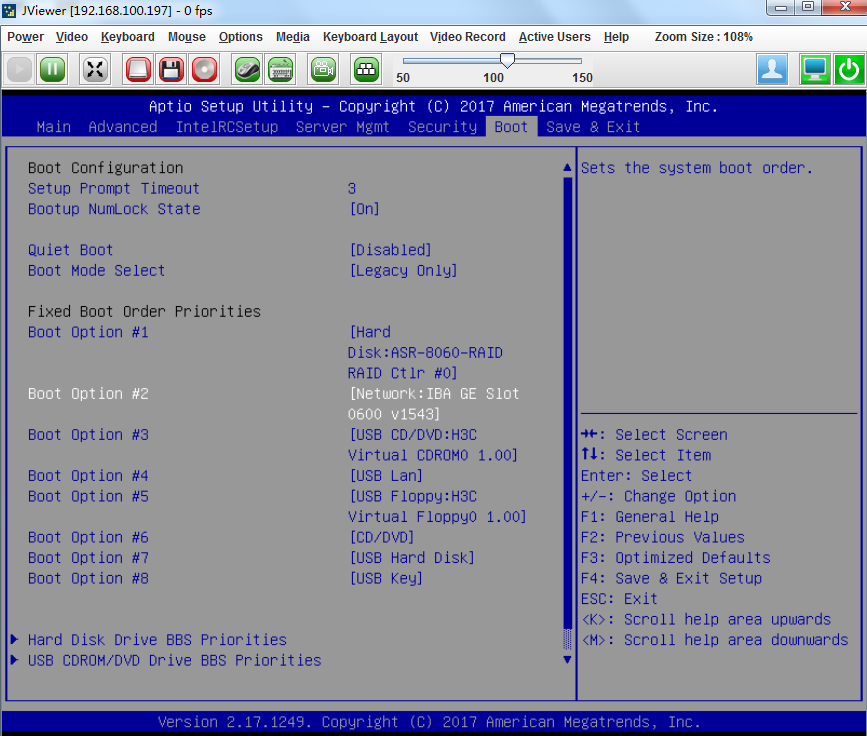Toggle the mouse cursor icon

pos(247,70)
